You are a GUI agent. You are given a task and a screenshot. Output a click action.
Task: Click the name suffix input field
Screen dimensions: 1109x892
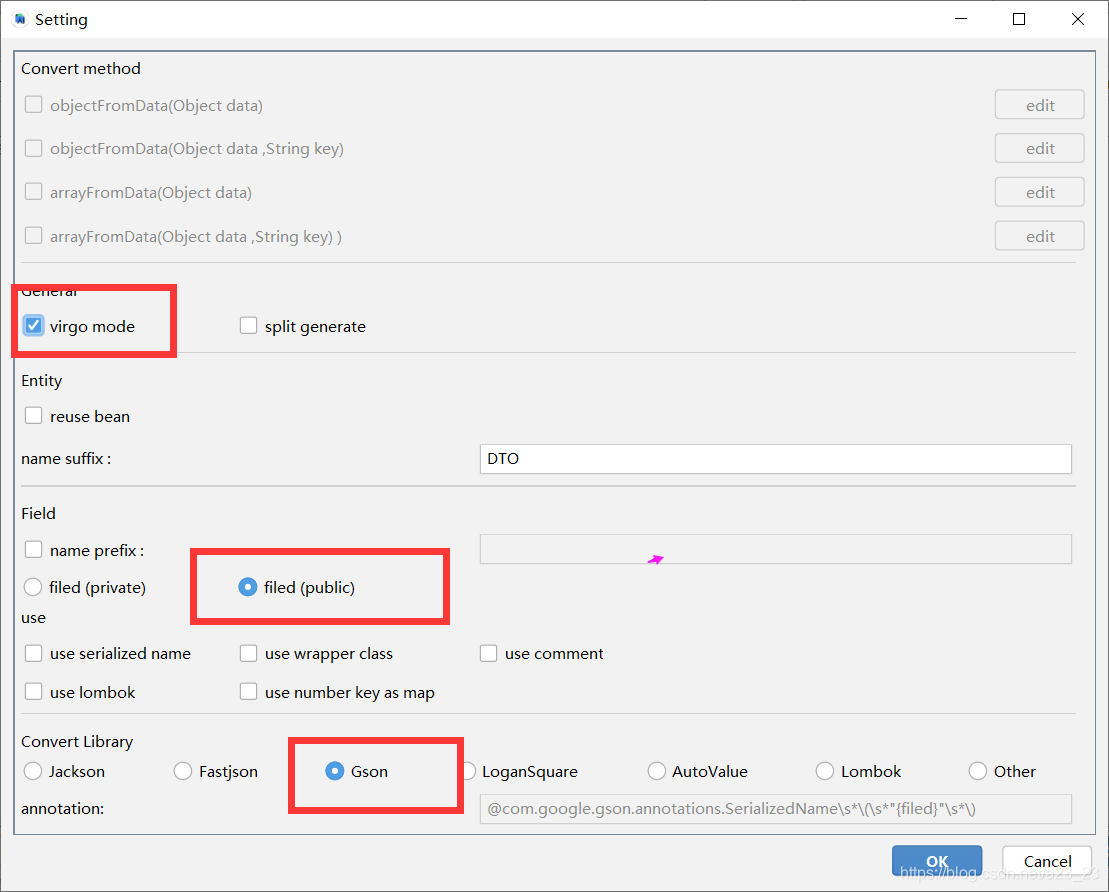(775, 458)
